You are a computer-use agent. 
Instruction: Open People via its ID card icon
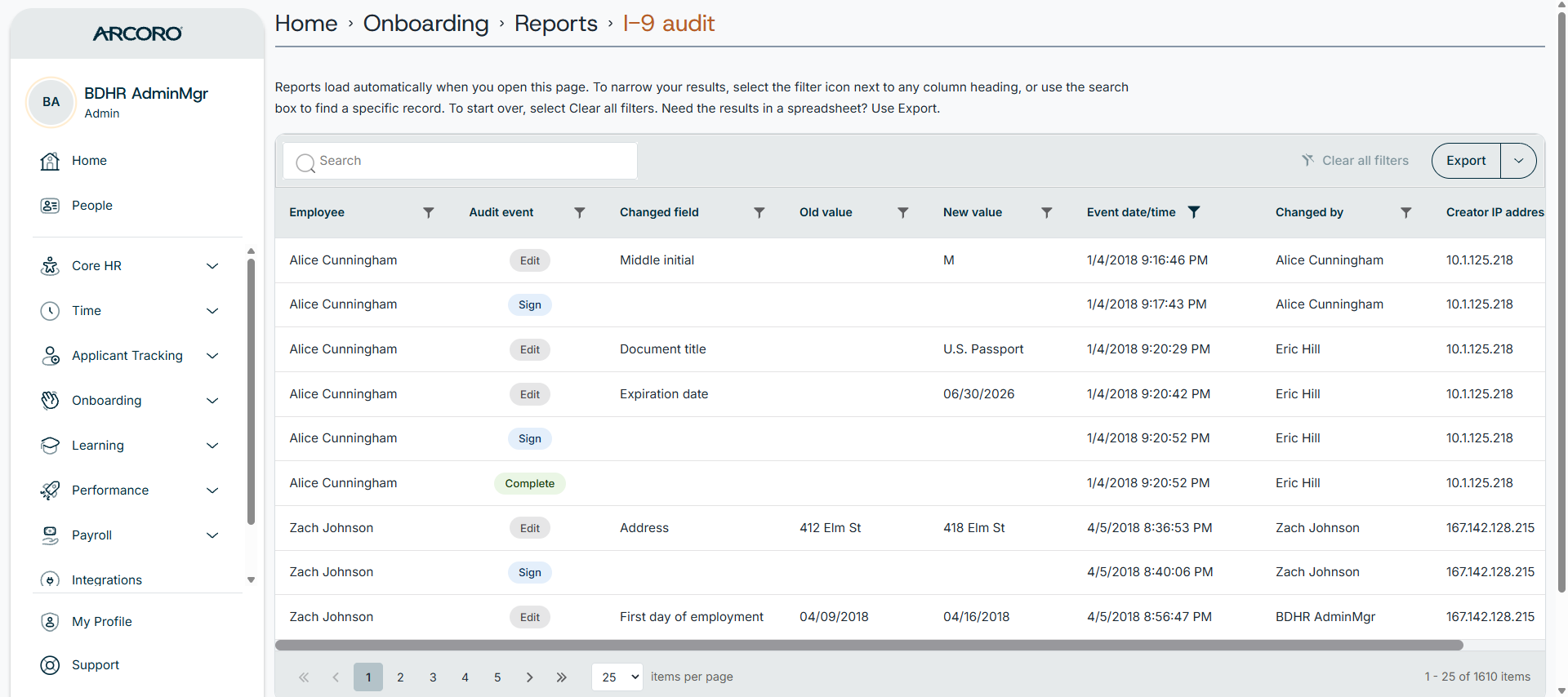[x=50, y=206]
